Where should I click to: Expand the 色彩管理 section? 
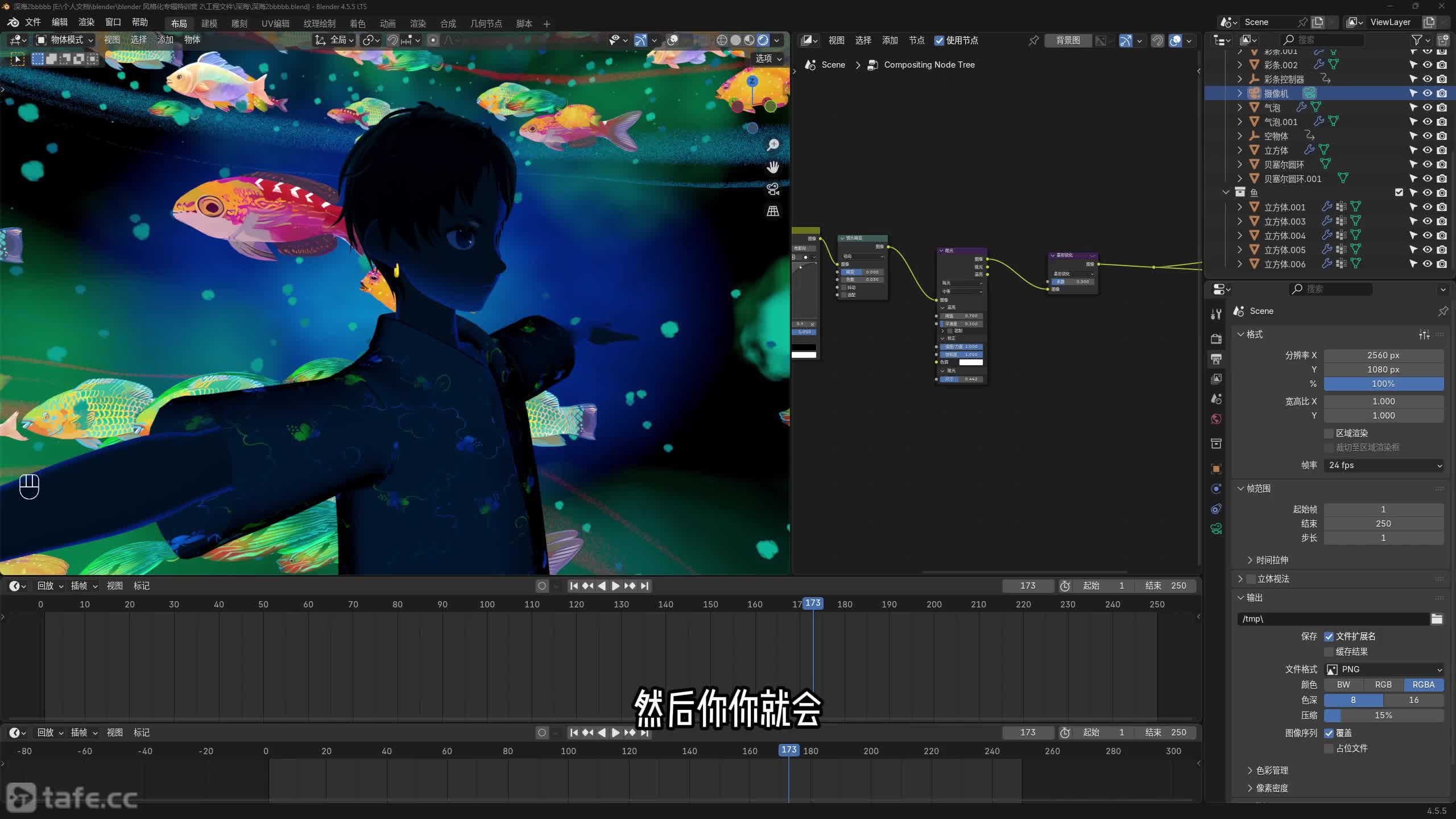tap(1272, 770)
